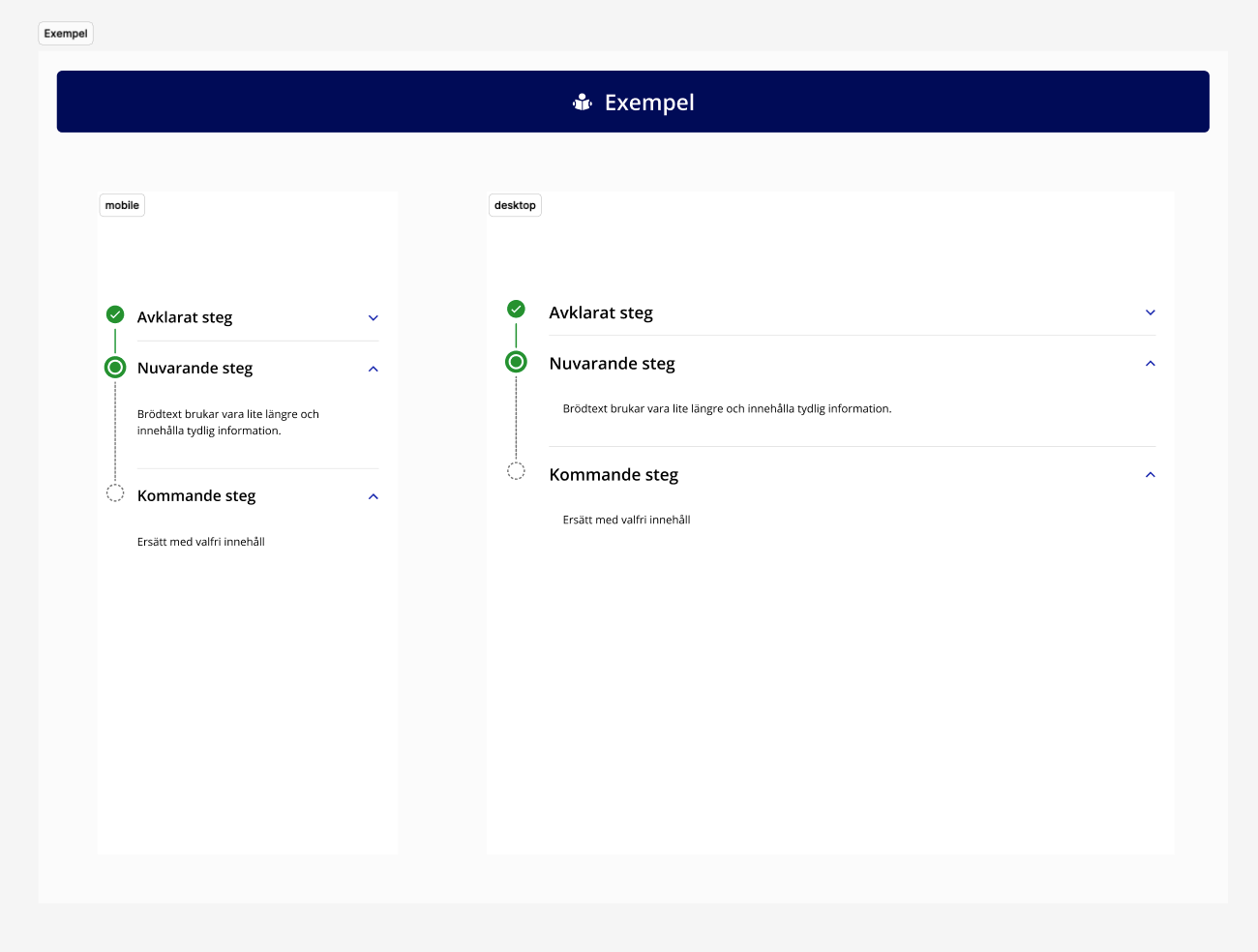Viewport: 1258px width, 952px height.
Task: Click 'Brödtext brukar vara' paragraph in mobile frame
Action: (x=228, y=423)
